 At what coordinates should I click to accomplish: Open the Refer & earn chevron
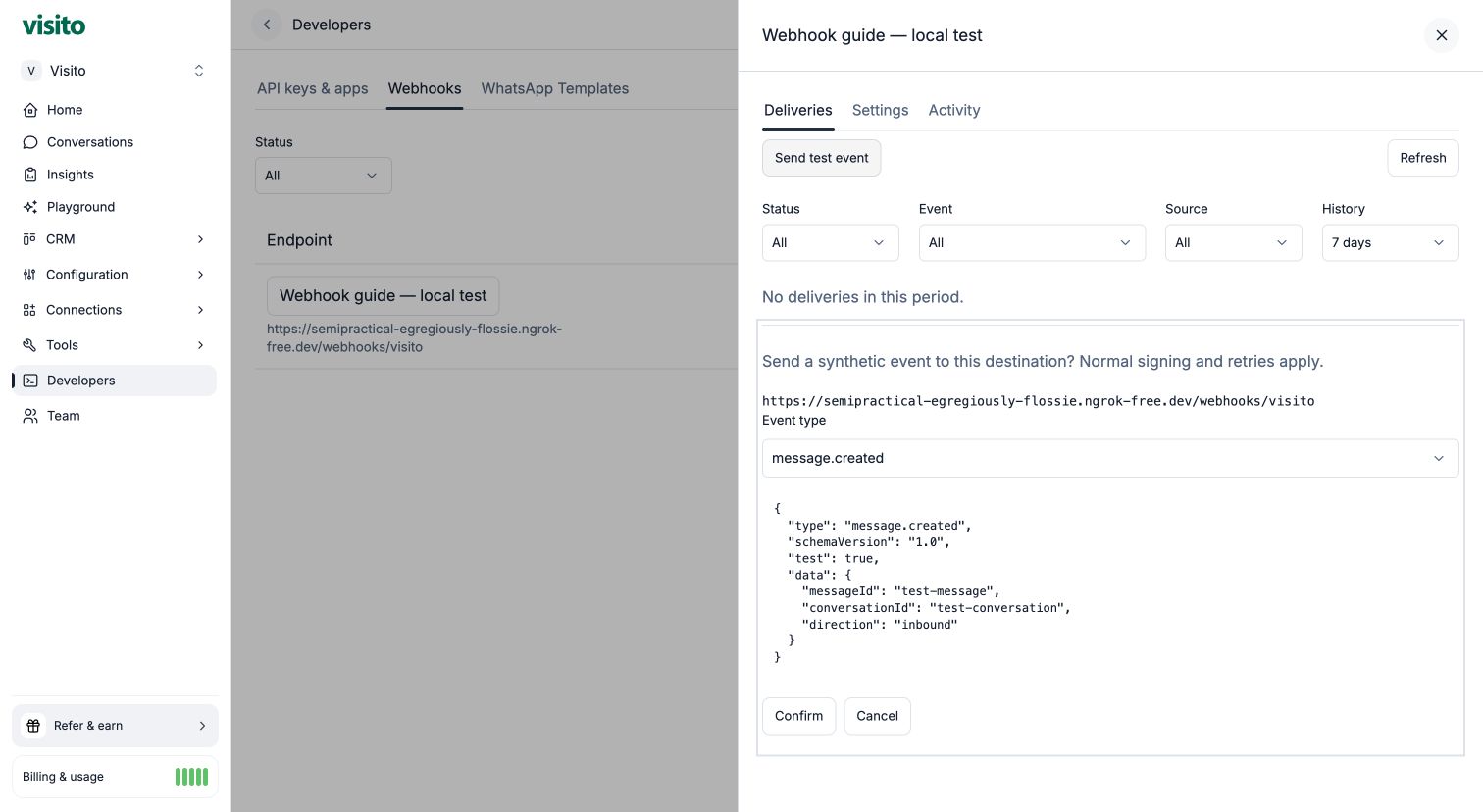202,726
